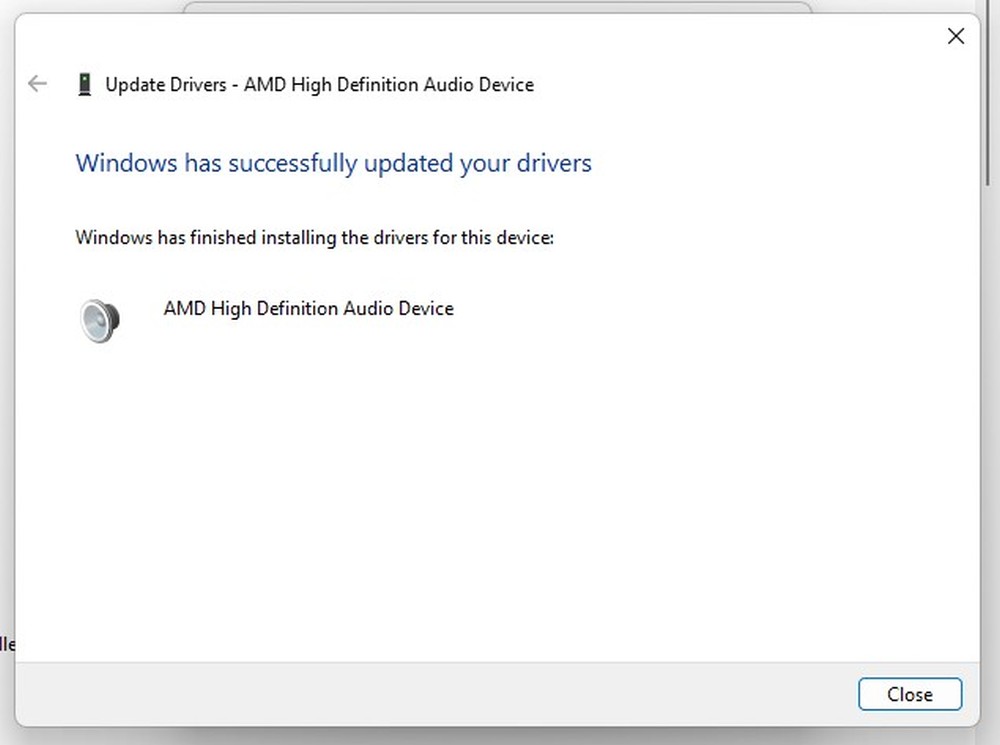Image resolution: width=1000 pixels, height=745 pixels.
Task: Click the 'Windows has successfully updated your drivers' heading
Action: 334,163
